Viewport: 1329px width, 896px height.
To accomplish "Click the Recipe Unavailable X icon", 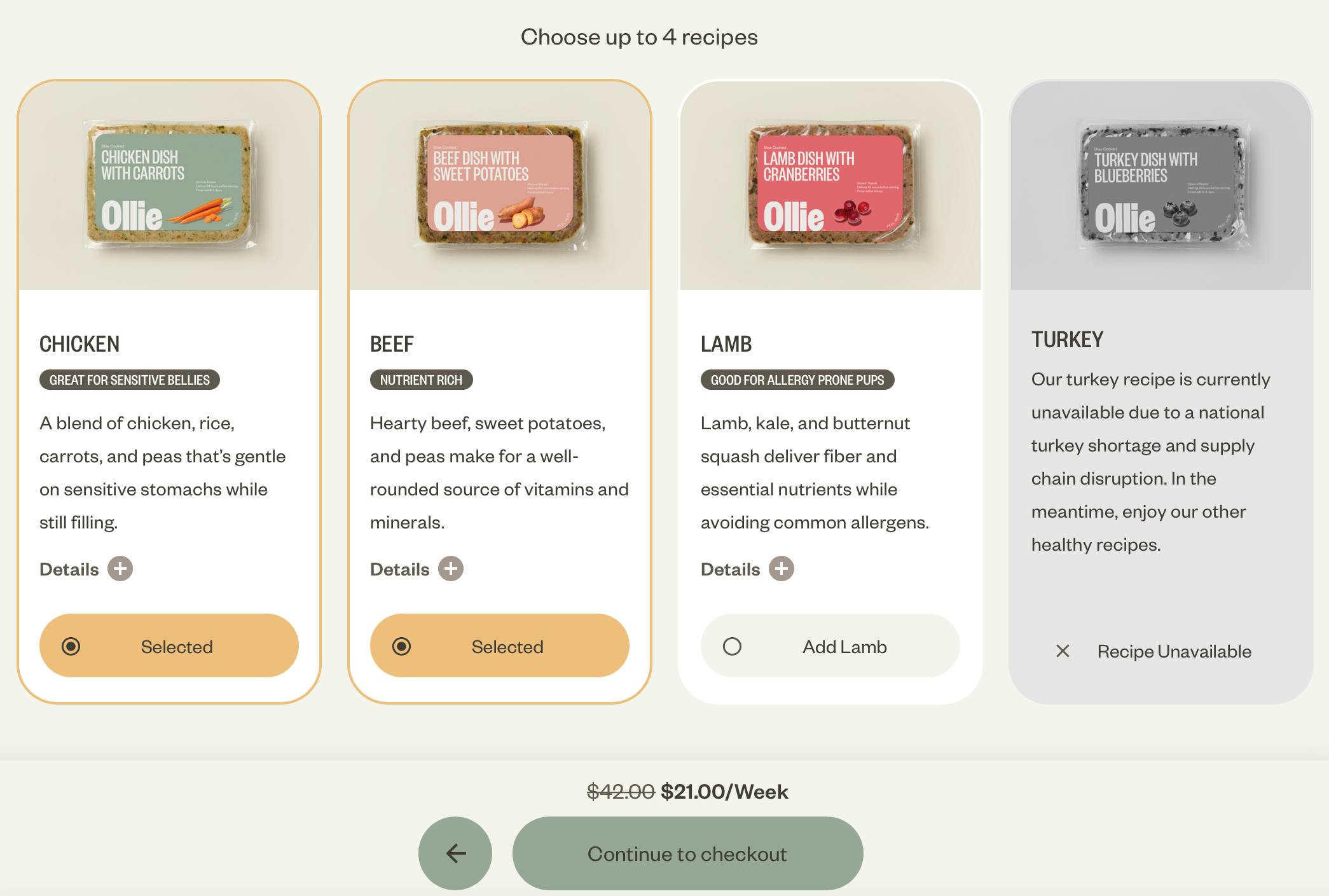I will tap(1063, 651).
